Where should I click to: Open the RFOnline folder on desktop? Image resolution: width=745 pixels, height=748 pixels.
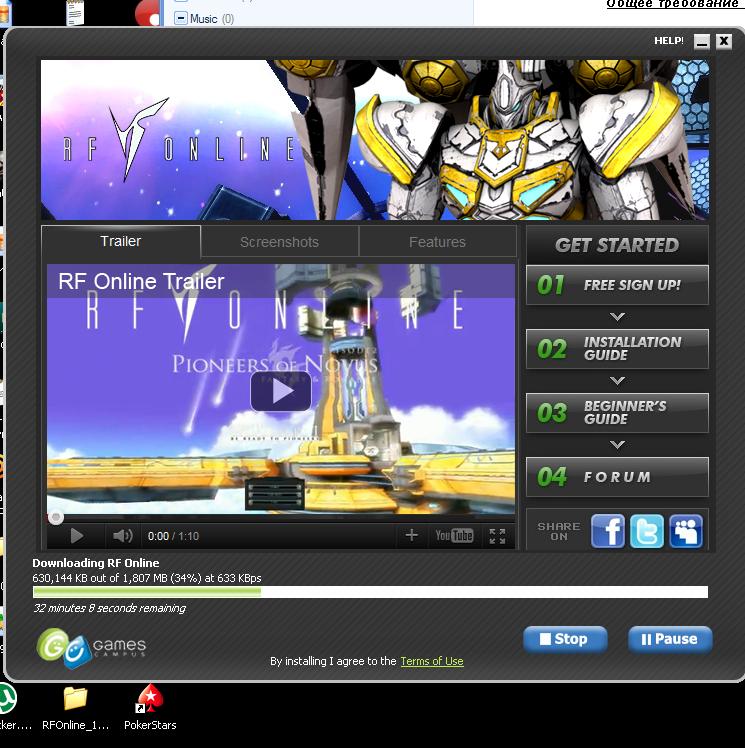click(75, 708)
